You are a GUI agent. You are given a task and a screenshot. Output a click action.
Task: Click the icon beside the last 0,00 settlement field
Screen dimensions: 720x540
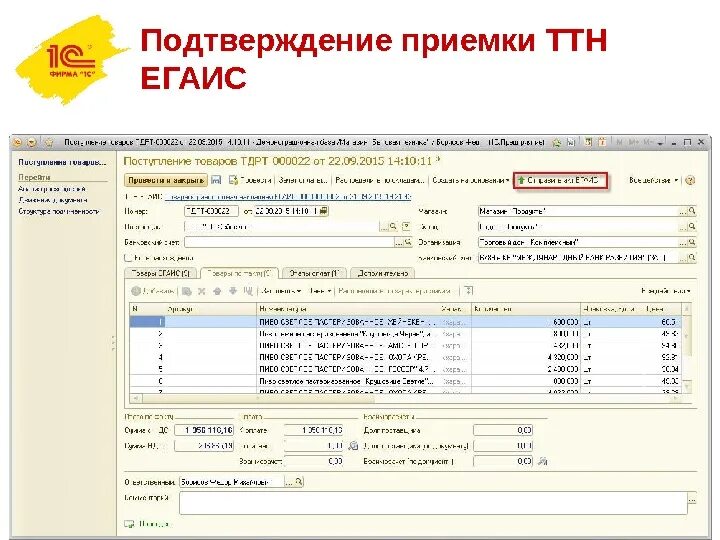point(542,461)
